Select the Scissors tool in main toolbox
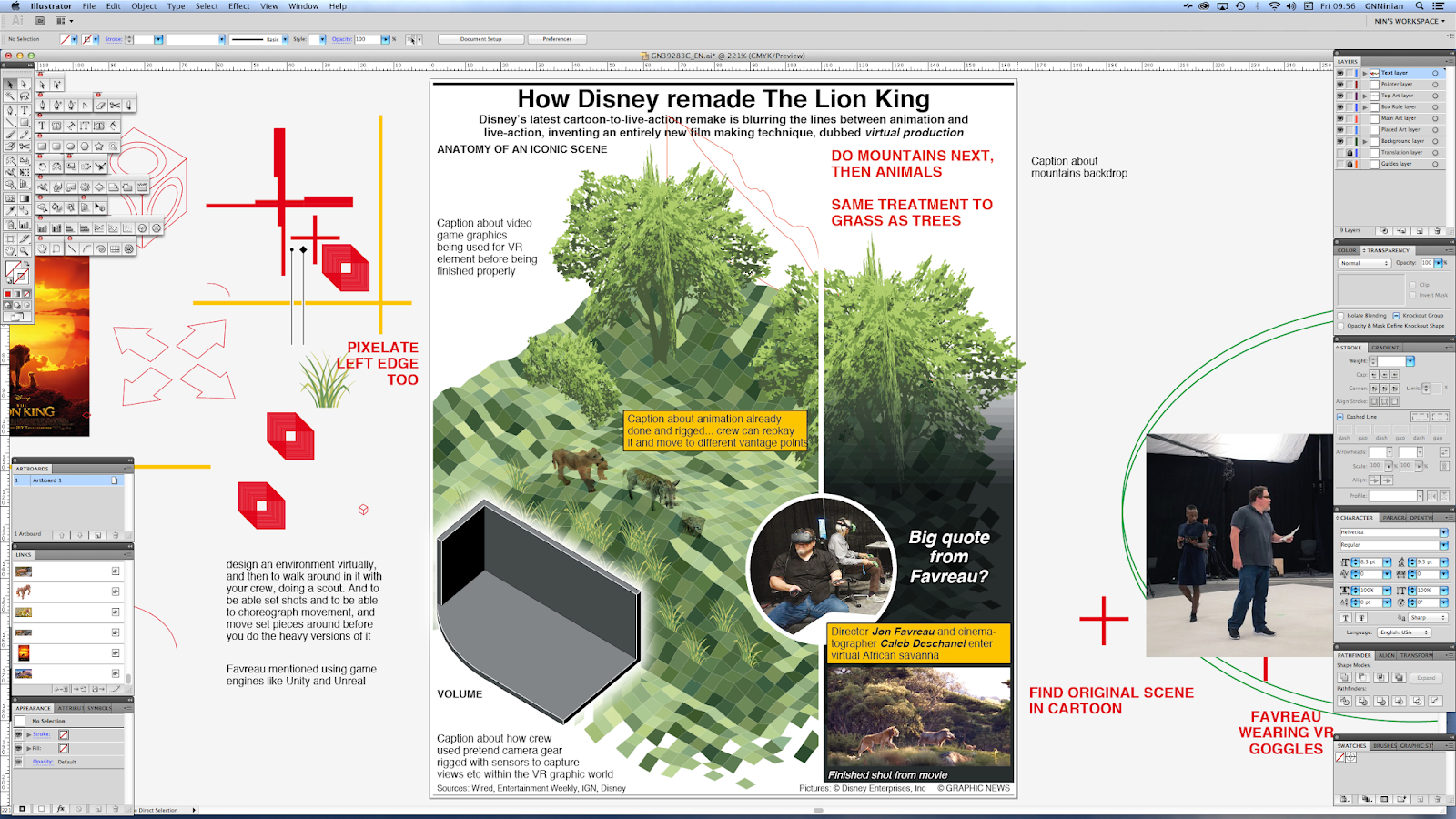Viewport: 1456px width, 819px height. (x=25, y=147)
